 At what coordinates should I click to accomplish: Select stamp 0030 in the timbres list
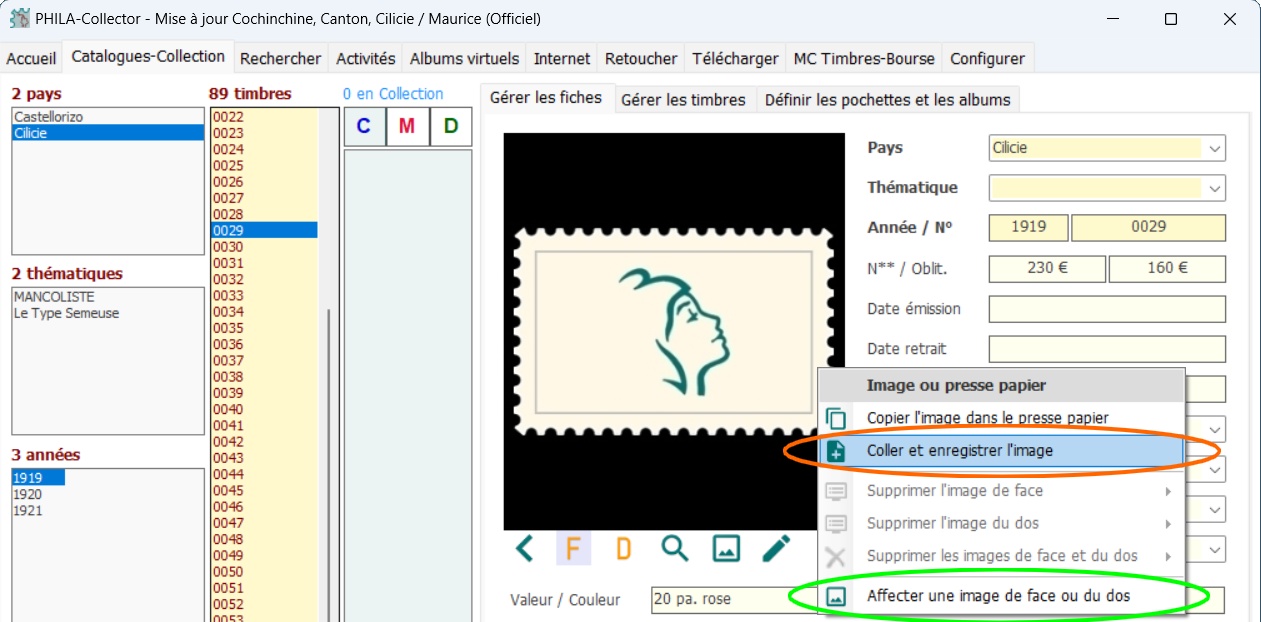(264, 247)
